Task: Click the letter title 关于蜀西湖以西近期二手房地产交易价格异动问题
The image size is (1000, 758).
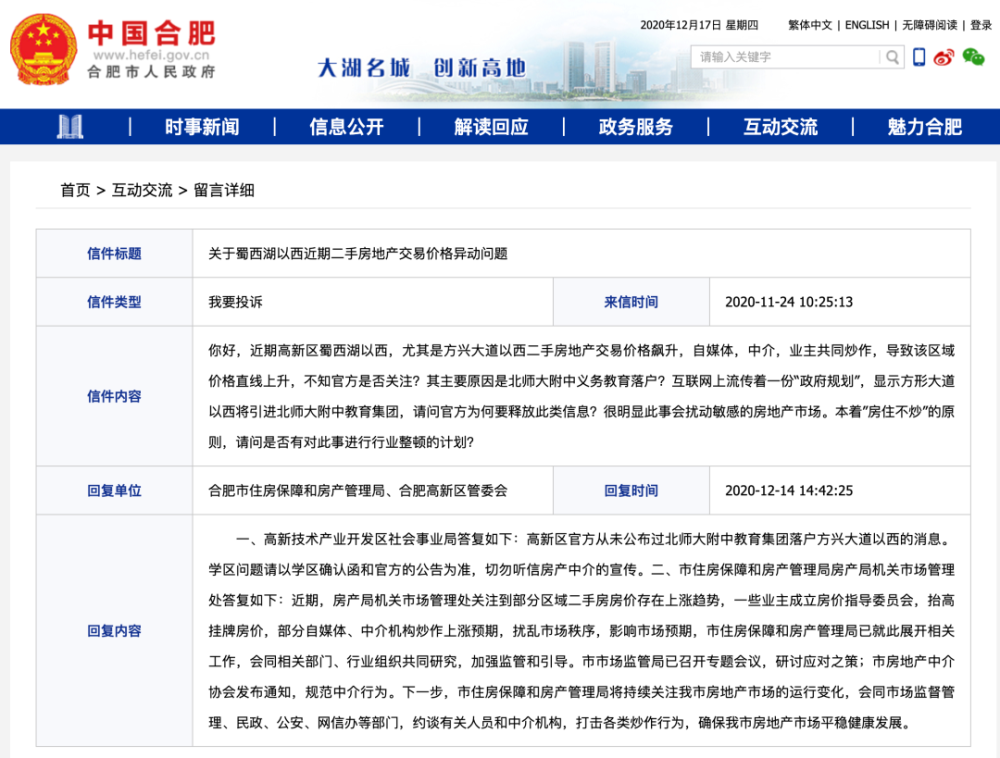Action: pos(358,254)
